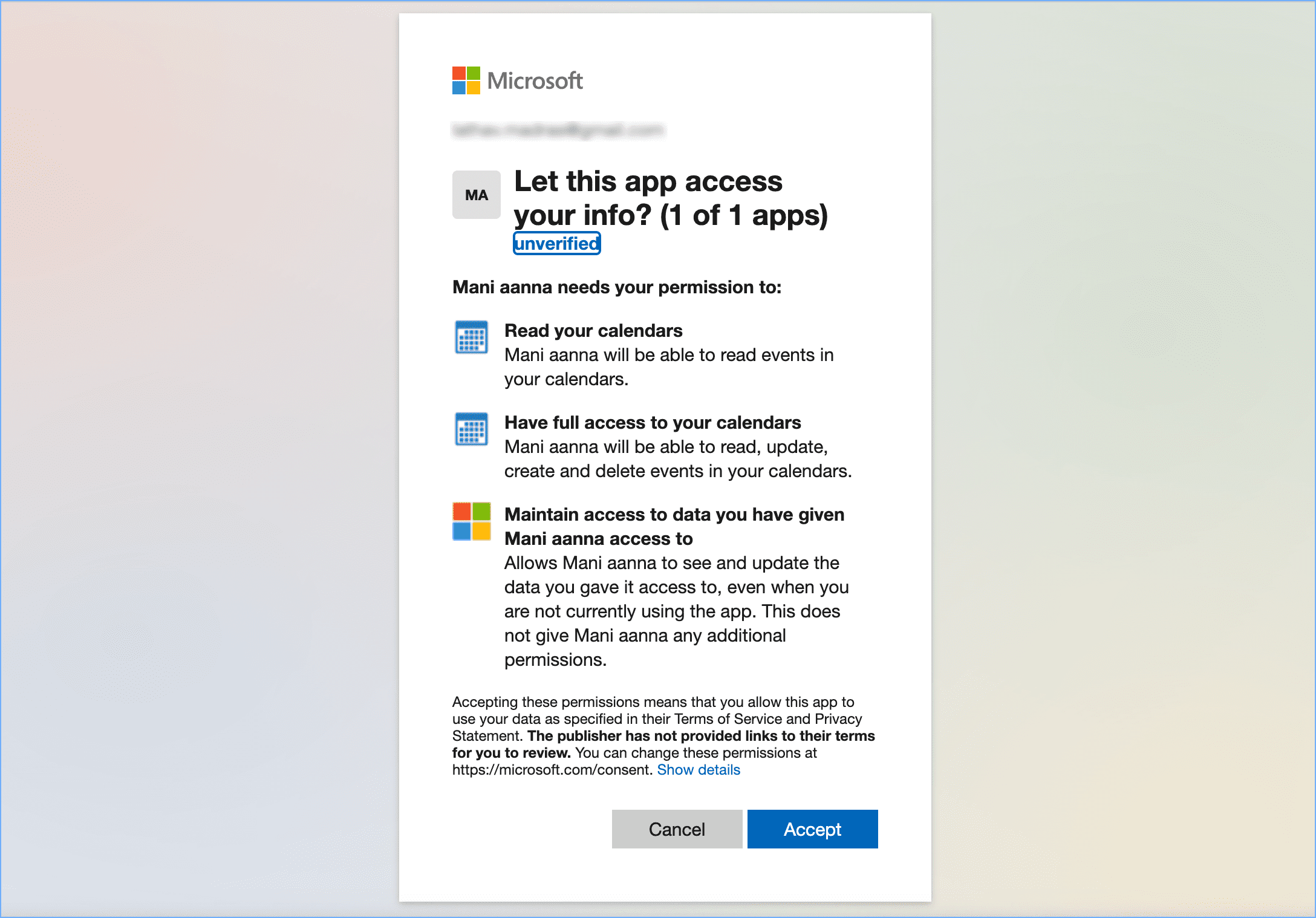Click the Microsoft logo icon at top
This screenshot has height=918, width=1316.
tap(466, 80)
